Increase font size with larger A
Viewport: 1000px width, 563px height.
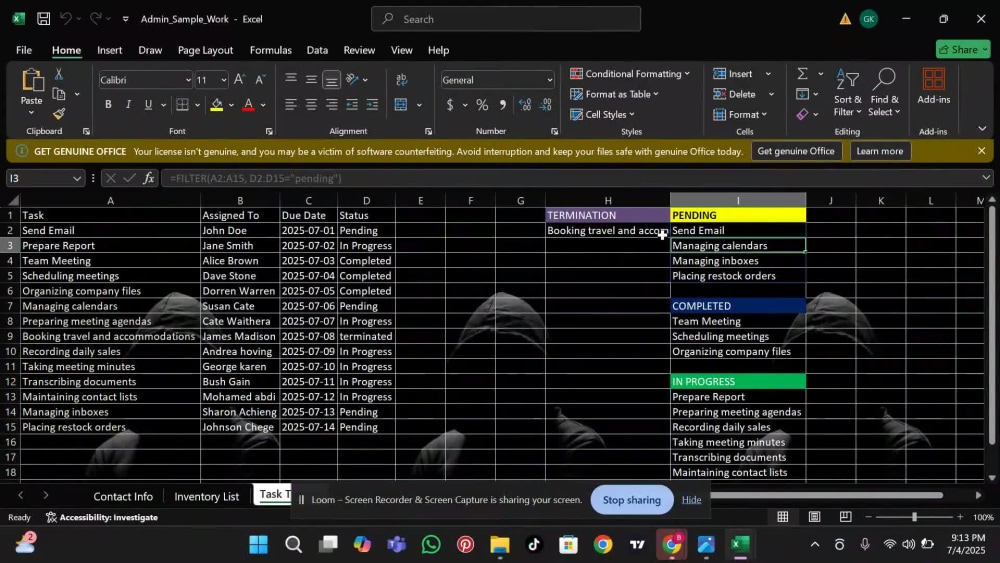coord(239,80)
